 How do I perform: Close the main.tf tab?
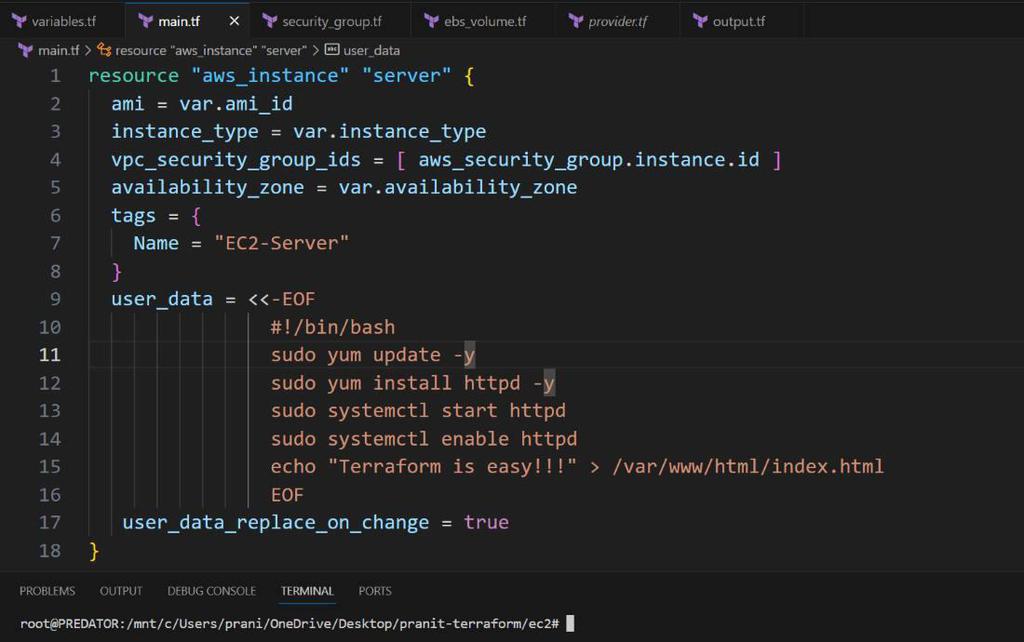click(x=234, y=22)
